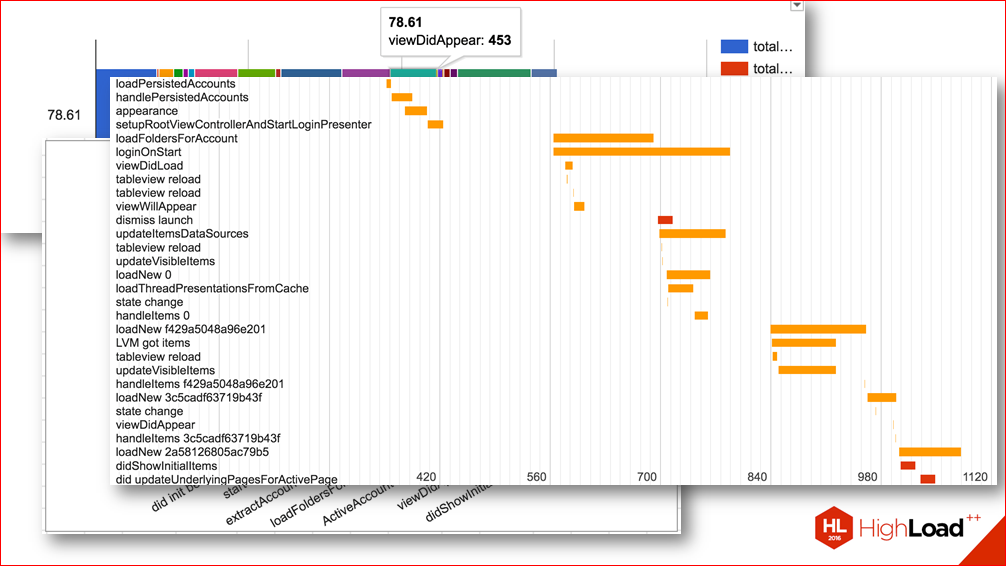Open the dropdown arrow above the chart legend
The image size is (1006, 566).
point(797,5)
